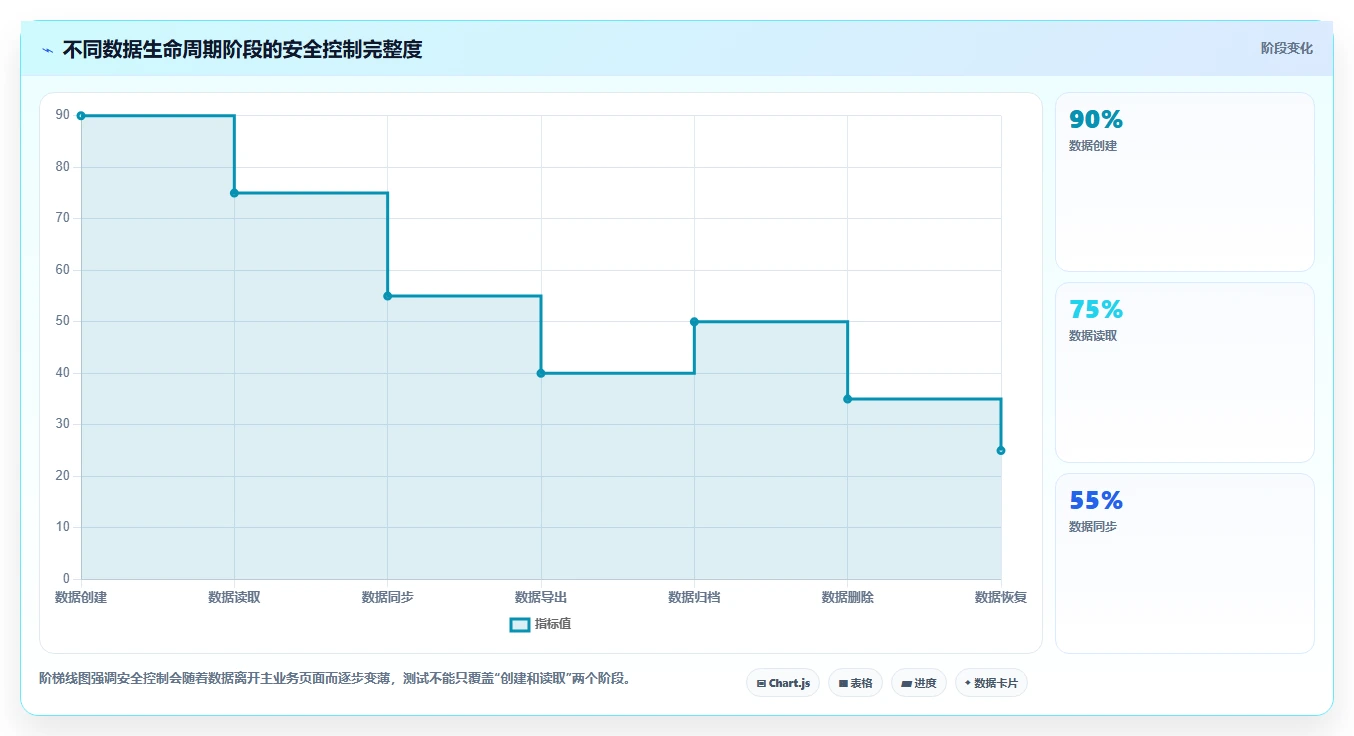Toggle the 指标值 legend swatch

pyautogui.click(x=520, y=625)
